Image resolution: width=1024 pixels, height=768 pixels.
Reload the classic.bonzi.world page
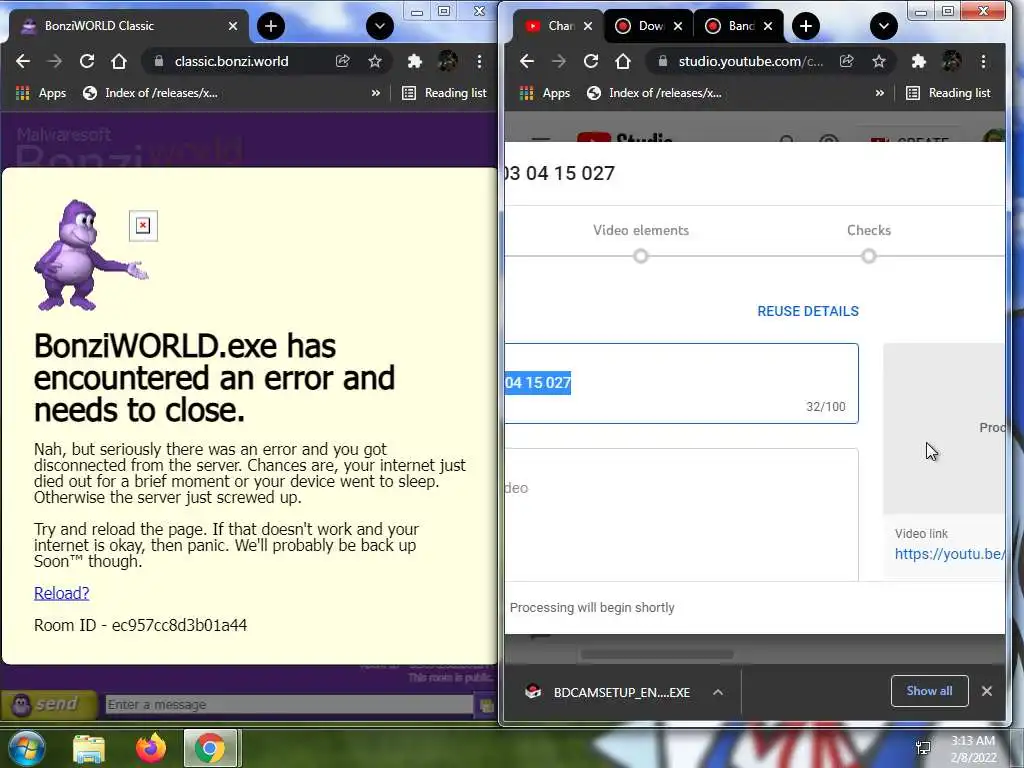pyautogui.click(x=86, y=61)
